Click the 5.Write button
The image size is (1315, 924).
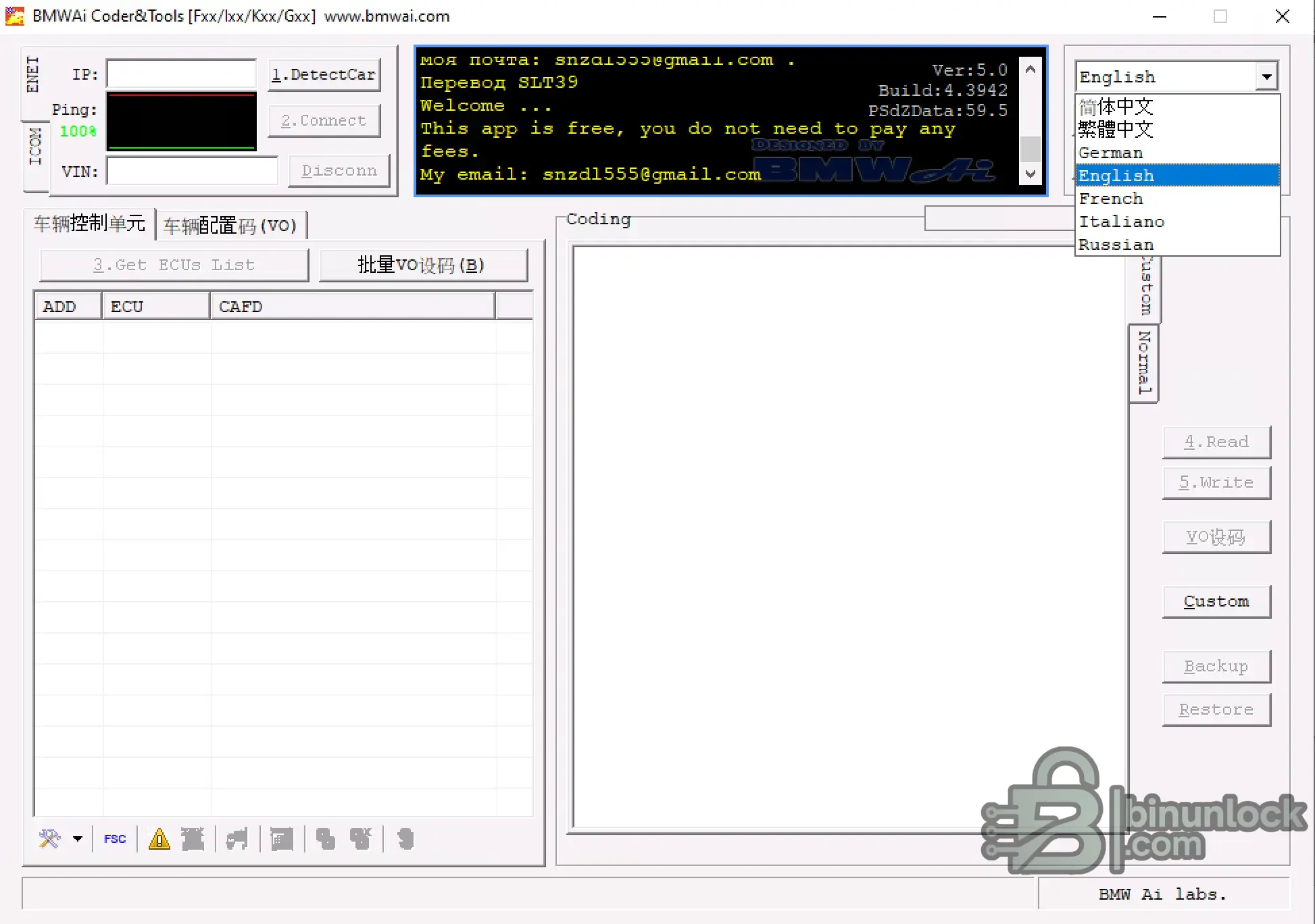tap(1216, 482)
